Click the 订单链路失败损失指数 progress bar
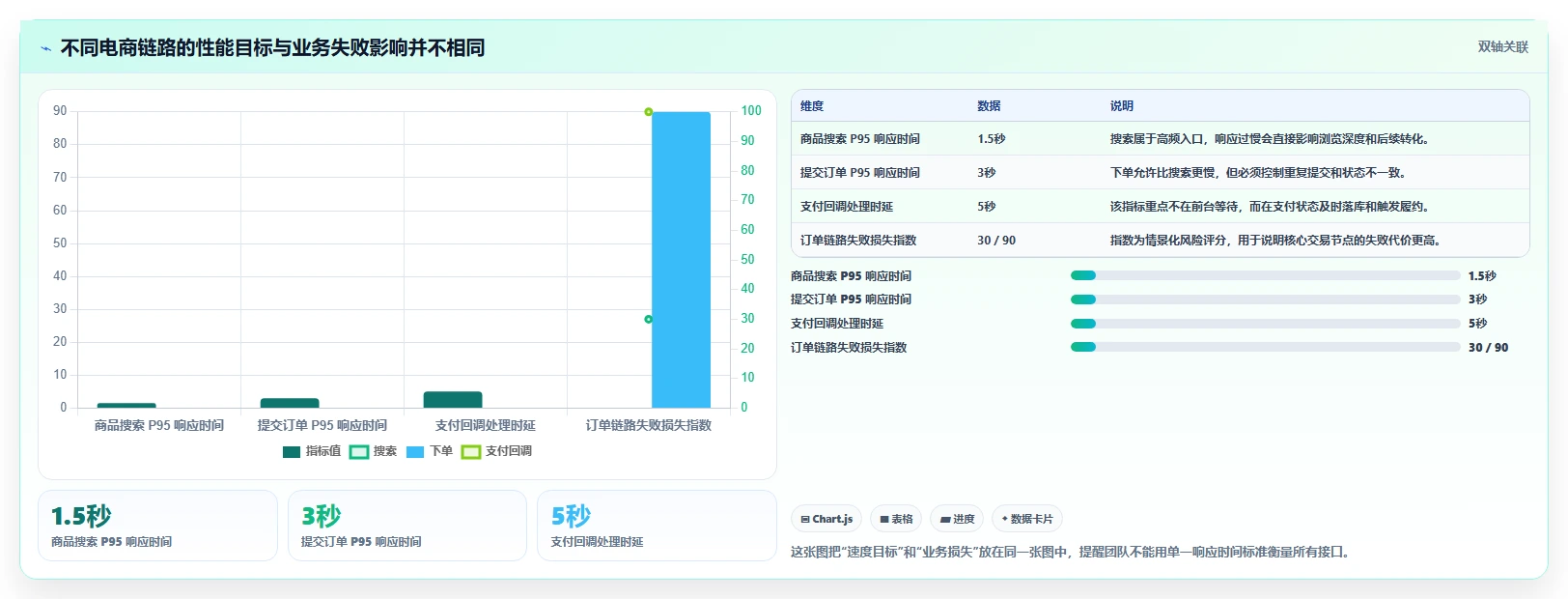 point(1265,347)
